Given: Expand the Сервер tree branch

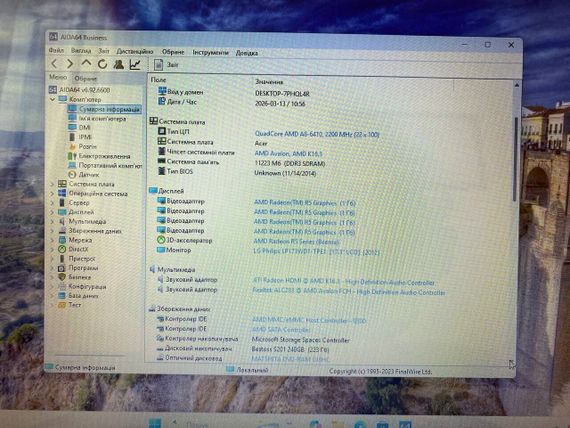Looking at the screenshot, I should click(x=52, y=203).
